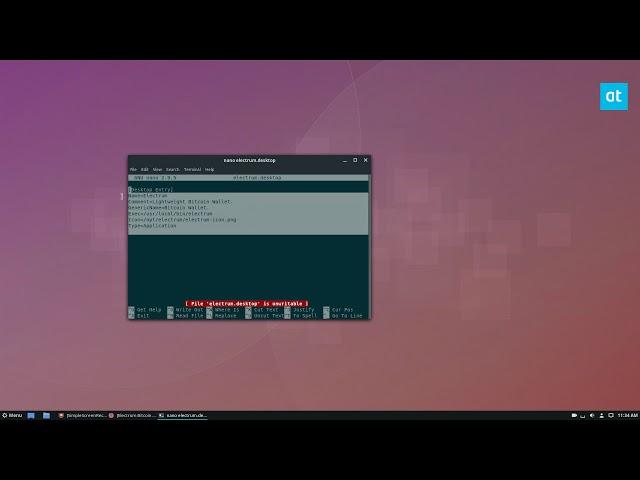Image resolution: width=640 pixels, height=480 pixels.
Task: Open the File menu in the terminal
Action: 133,169
